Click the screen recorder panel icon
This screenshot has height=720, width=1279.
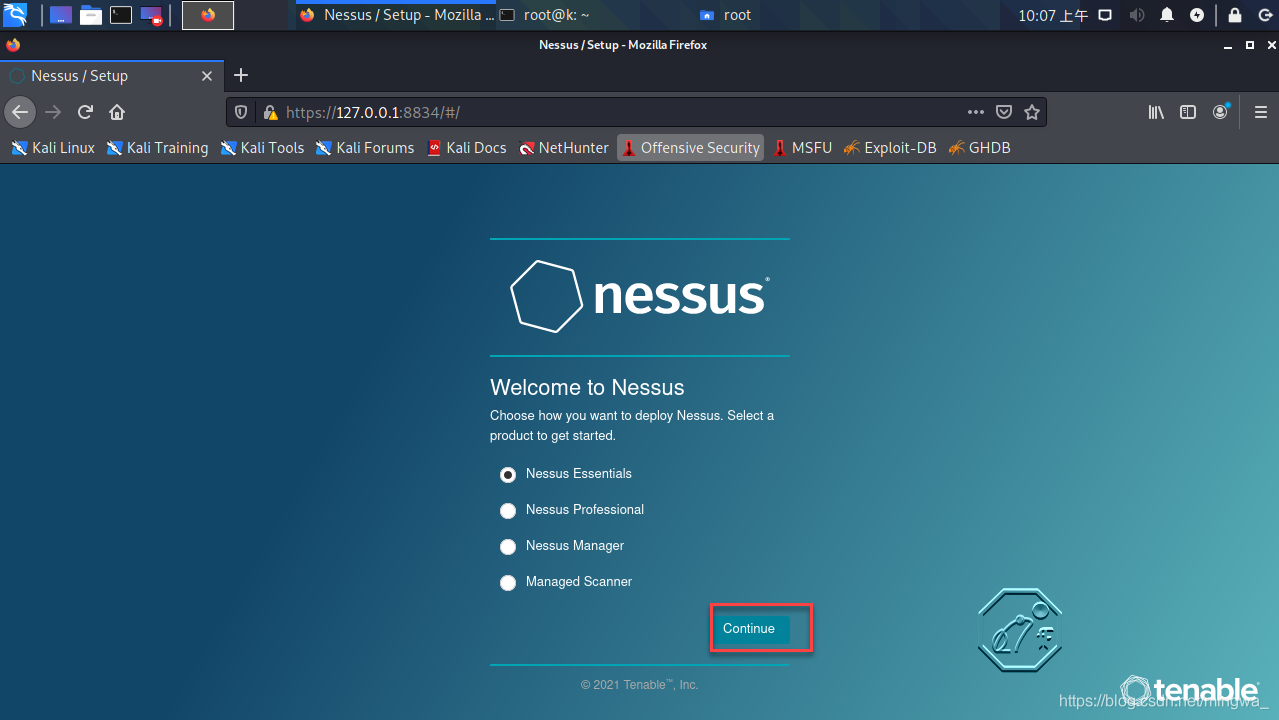pyautogui.click(x=151, y=15)
